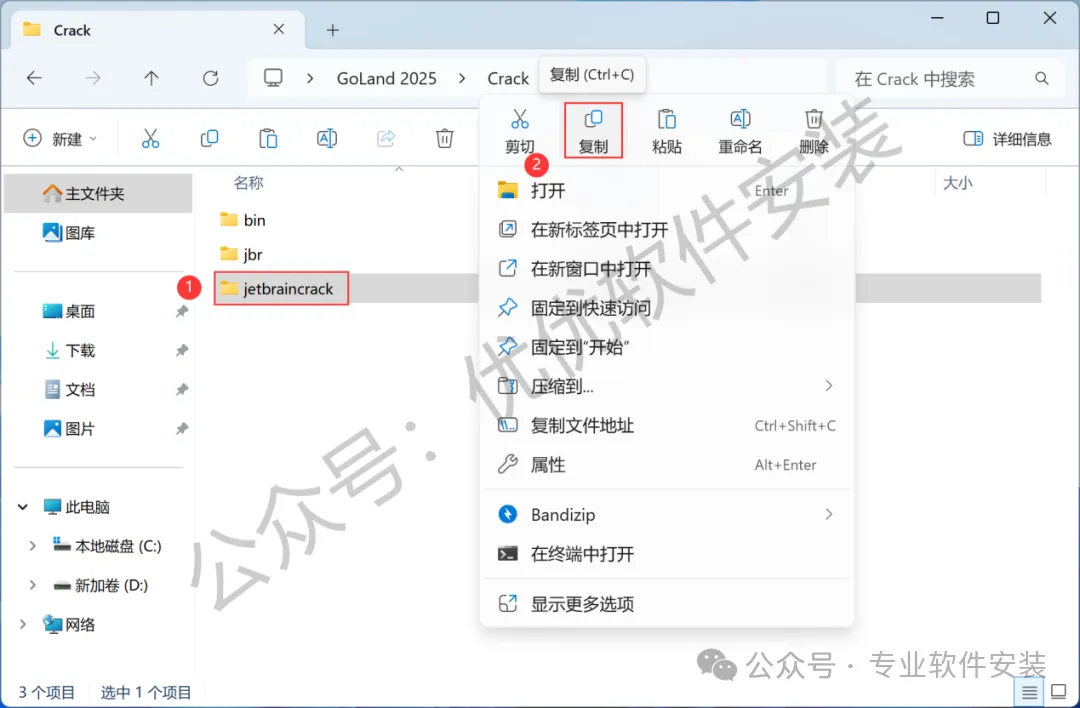Choose 属性 from context menu
The width and height of the screenshot is (1080, 708).
pos(667,465)
